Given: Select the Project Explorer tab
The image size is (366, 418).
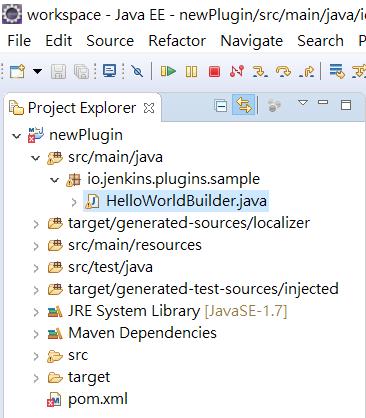Looking at the screenshot, I should pyautogui.click(x=82, y=108).
